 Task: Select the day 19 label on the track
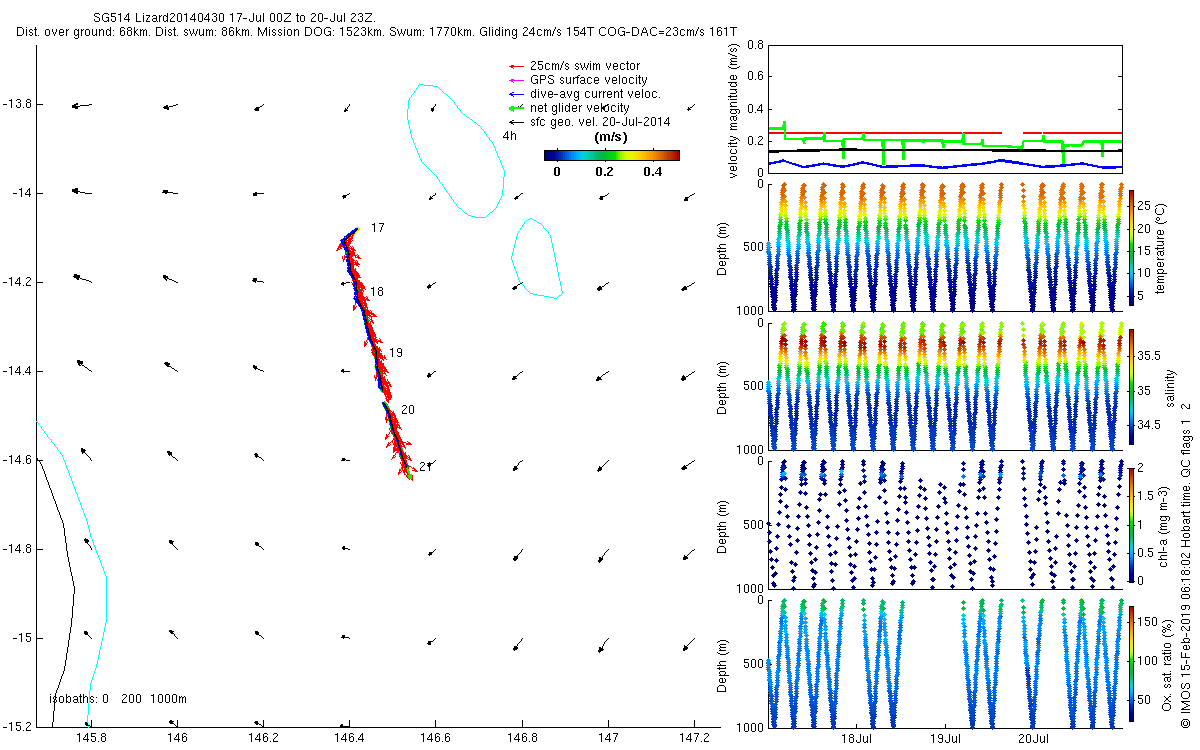click(x=396, y=353)
